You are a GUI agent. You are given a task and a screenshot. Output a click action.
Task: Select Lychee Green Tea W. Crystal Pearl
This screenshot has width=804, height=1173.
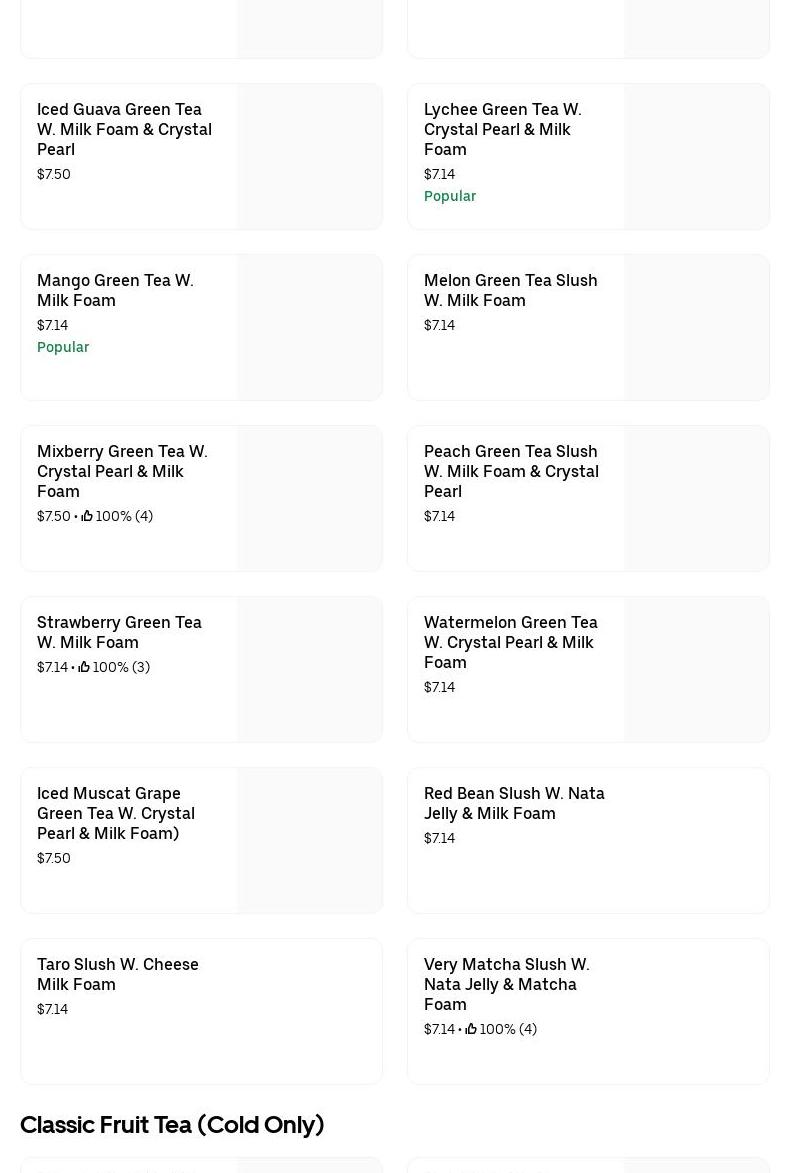point(502,129)
